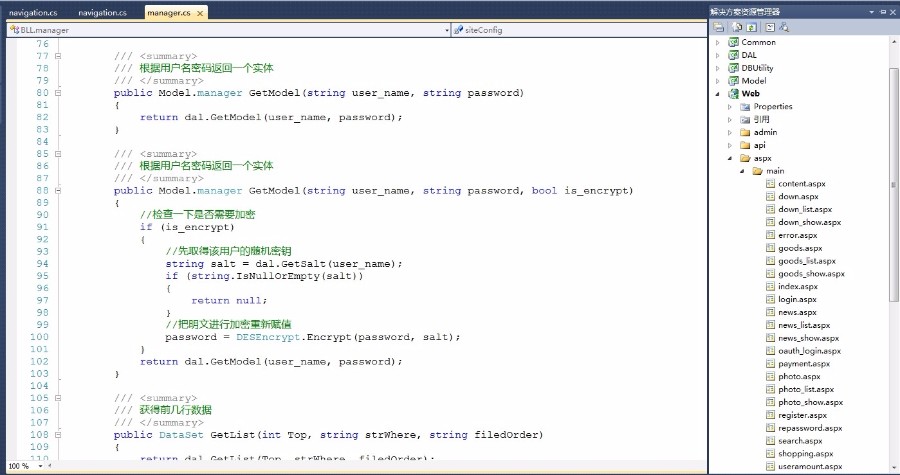Screen dimensions: 900x475
Task: Collapse outlining at line 85 summary
Action: coord(57,154)
